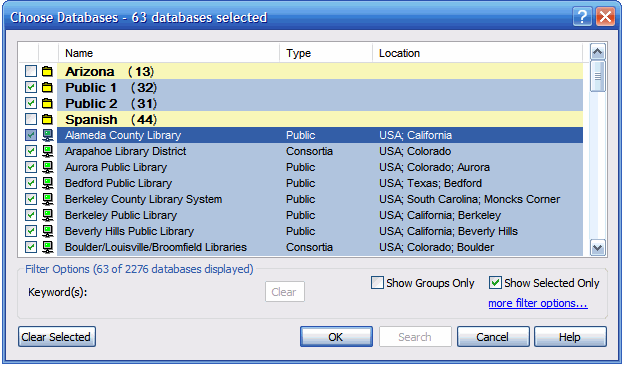Click the Search button
624x366 pixels.
(x=415, y=337)
